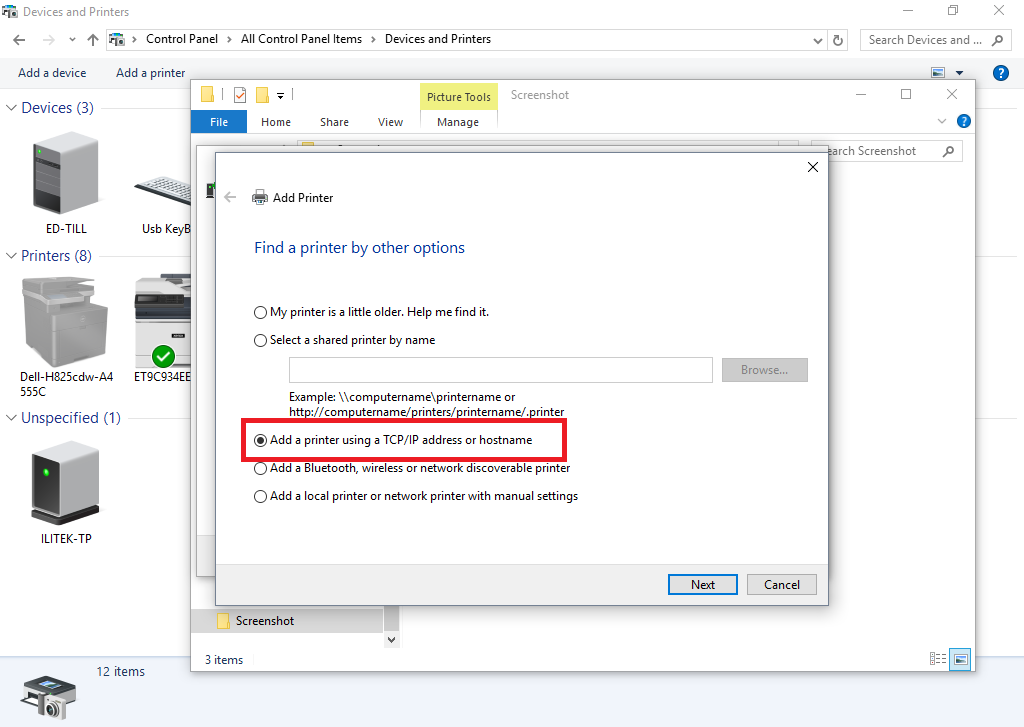
Task: Select Bluetooth, wireless or network discoverable printer
Action: pyautogui.click(x=261, y=468)
